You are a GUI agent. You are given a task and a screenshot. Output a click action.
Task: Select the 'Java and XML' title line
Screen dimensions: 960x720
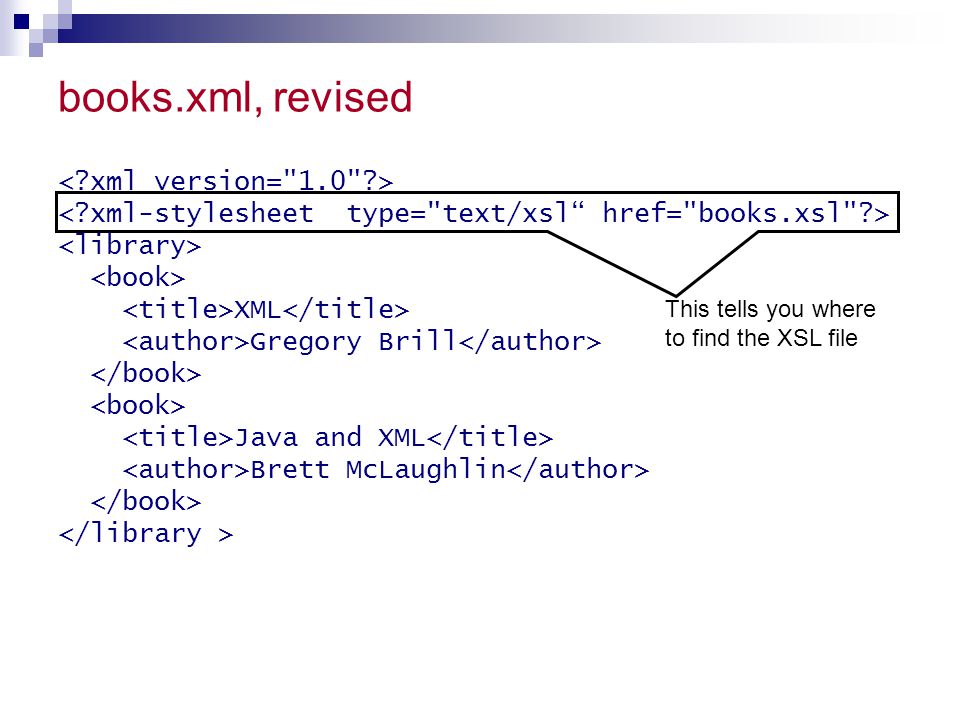click(337, 437)
